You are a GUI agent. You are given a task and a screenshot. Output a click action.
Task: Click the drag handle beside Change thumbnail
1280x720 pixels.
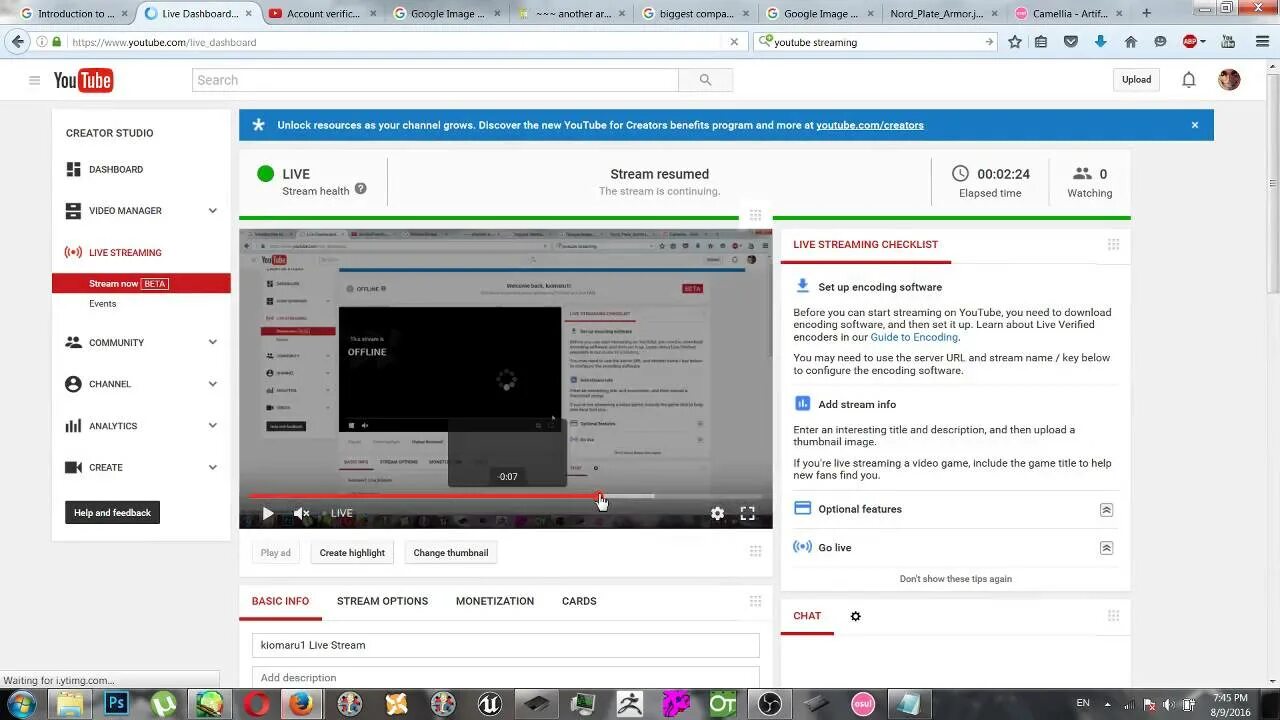click(755, 551)
